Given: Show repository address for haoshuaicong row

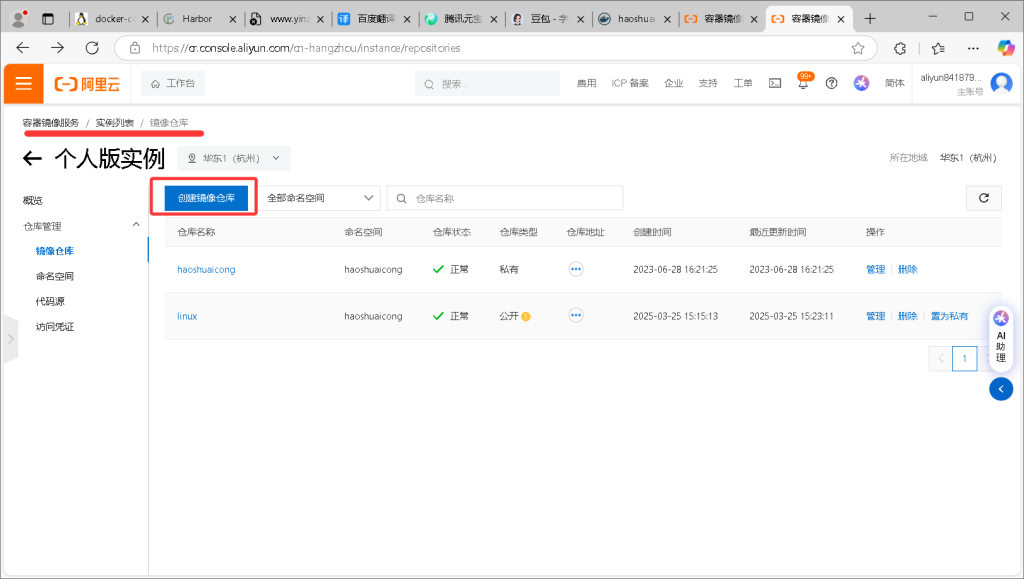Looking at the screenshot, I should click(575, 269).
